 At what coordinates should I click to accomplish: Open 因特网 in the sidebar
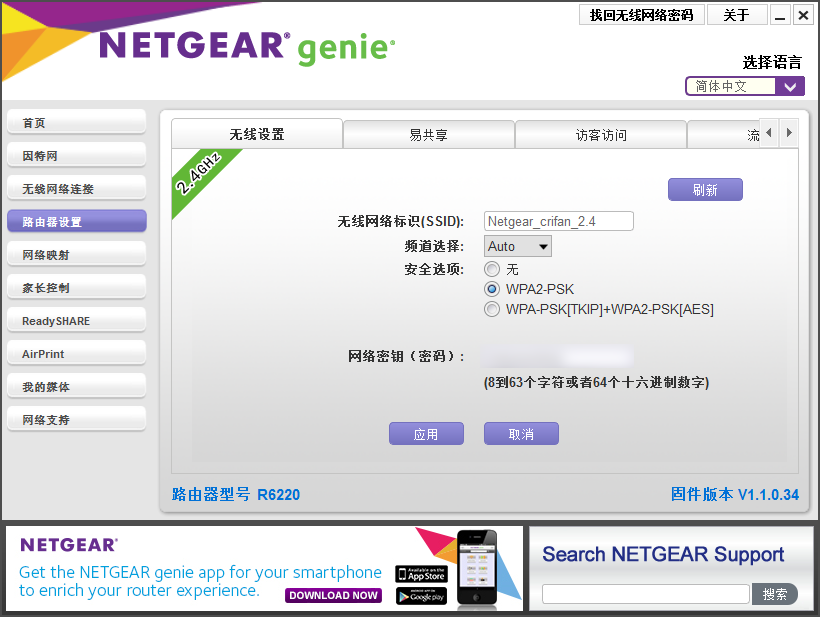click(x=76, y=155)
